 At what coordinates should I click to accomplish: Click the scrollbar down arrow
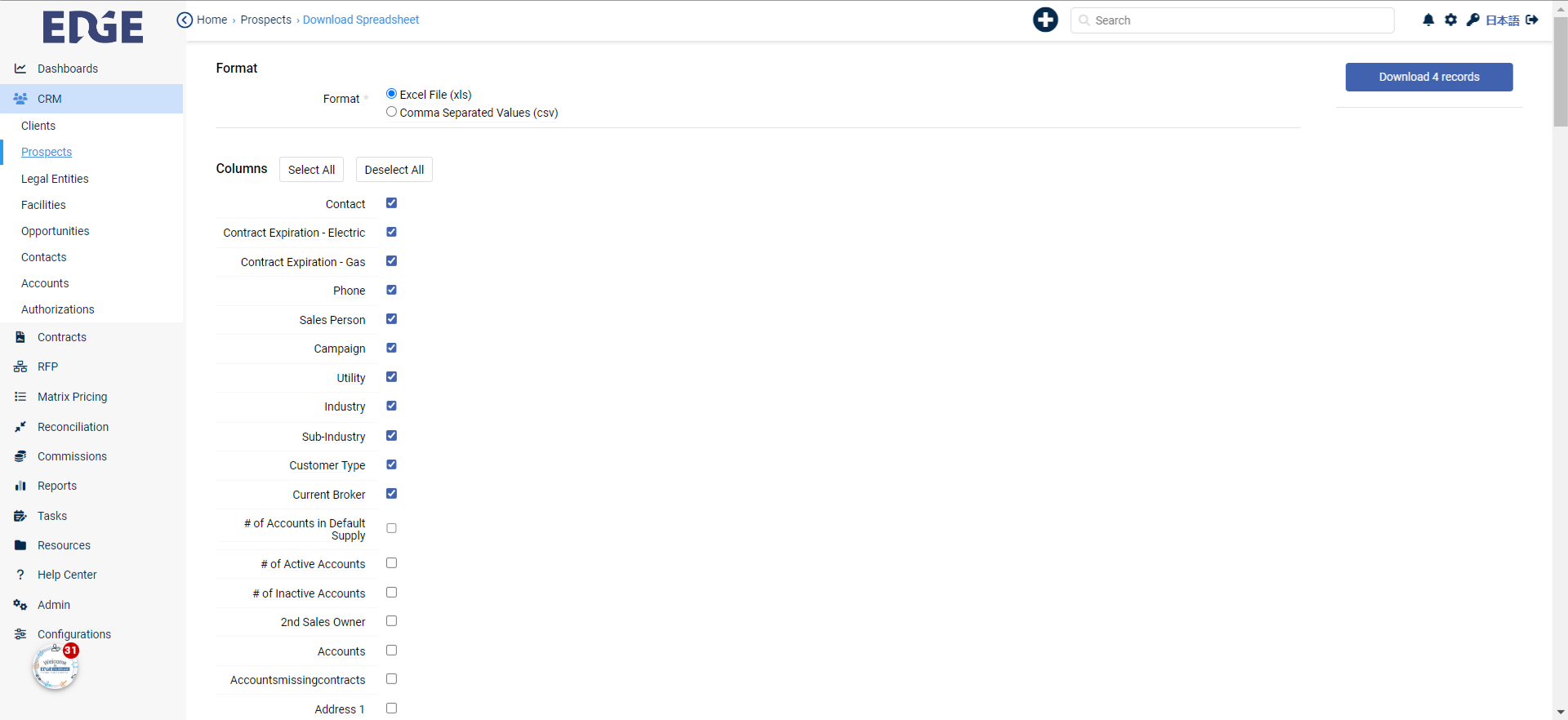[x=1561, y=713]
